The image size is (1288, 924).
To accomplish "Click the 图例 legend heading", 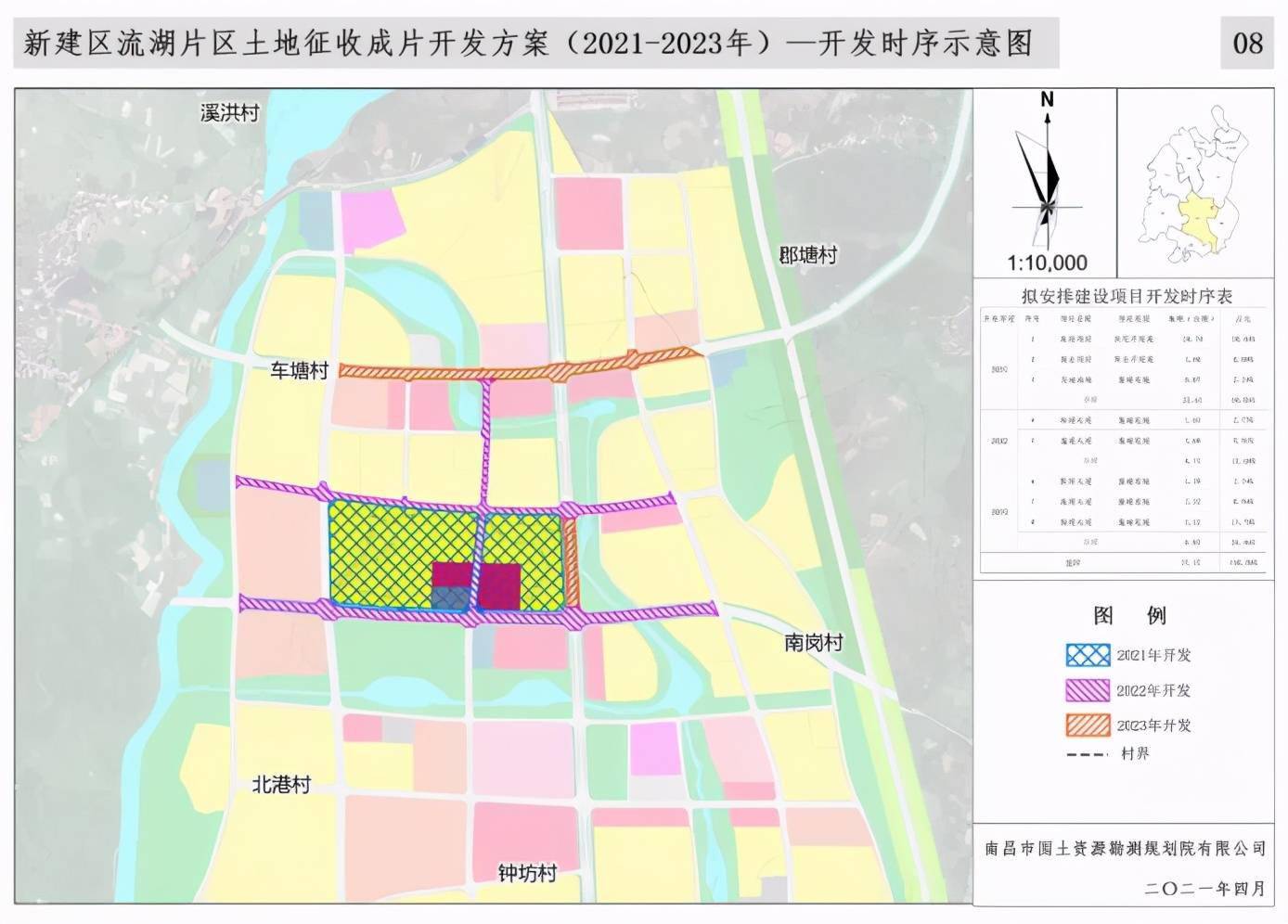I will coord(1129,616).
